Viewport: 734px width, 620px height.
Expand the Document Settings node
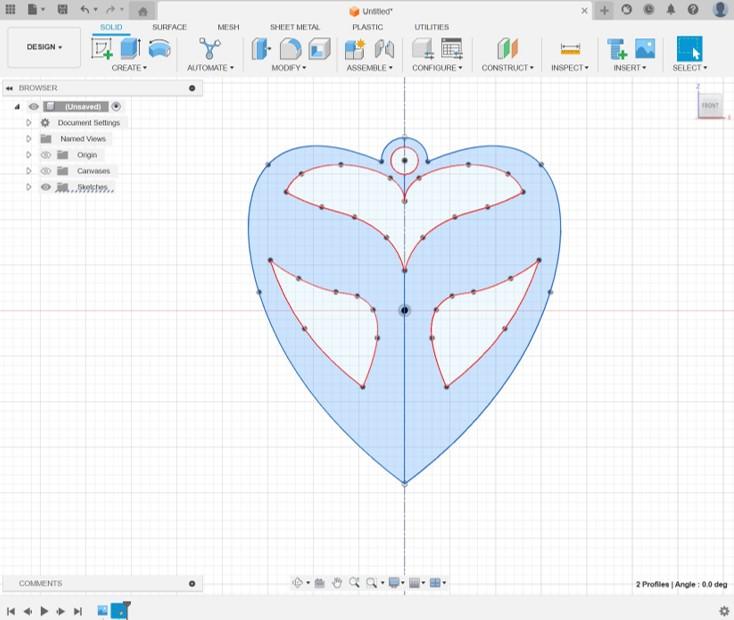[29, 123]
